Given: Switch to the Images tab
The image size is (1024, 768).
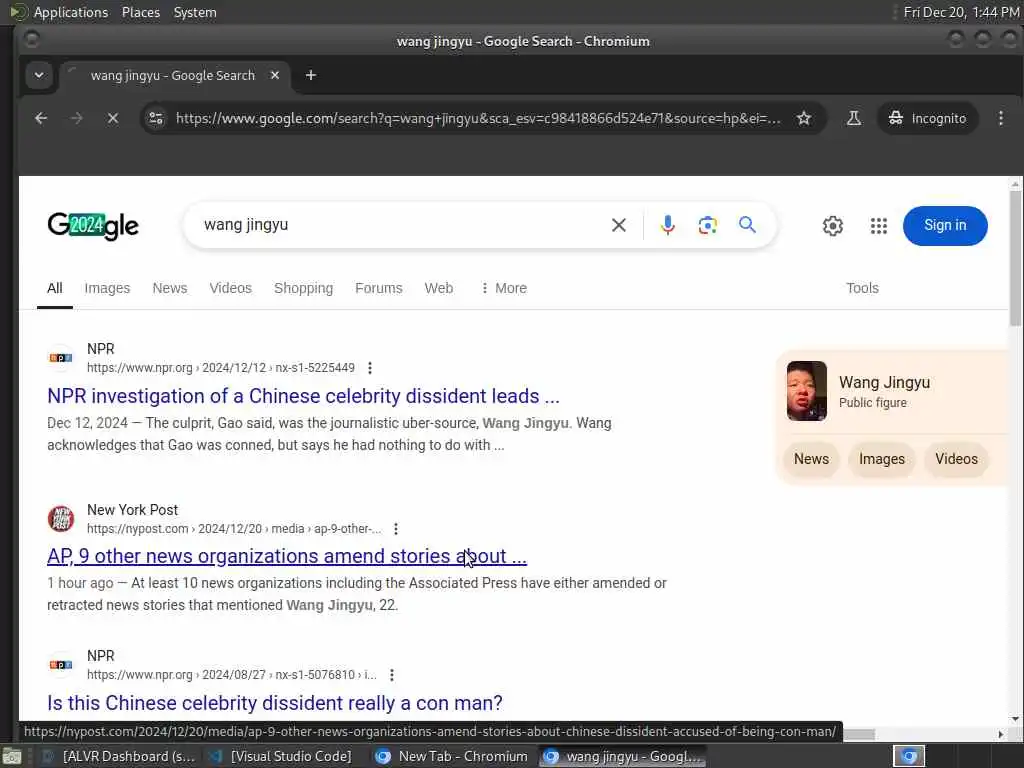Looking at the screenshot, I should [x=107, y=288].
